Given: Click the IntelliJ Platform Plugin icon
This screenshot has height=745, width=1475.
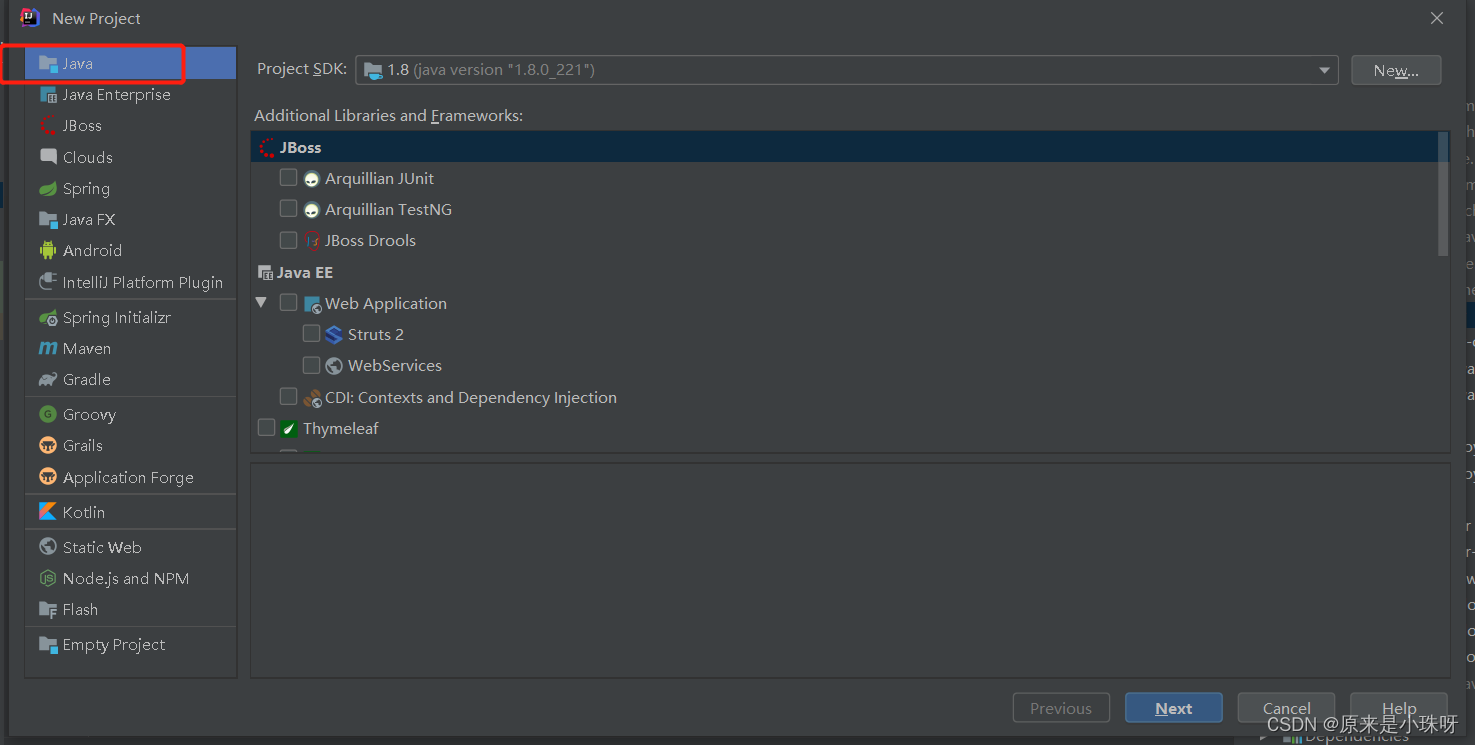Looking at the screenshot, I should 47,282.
